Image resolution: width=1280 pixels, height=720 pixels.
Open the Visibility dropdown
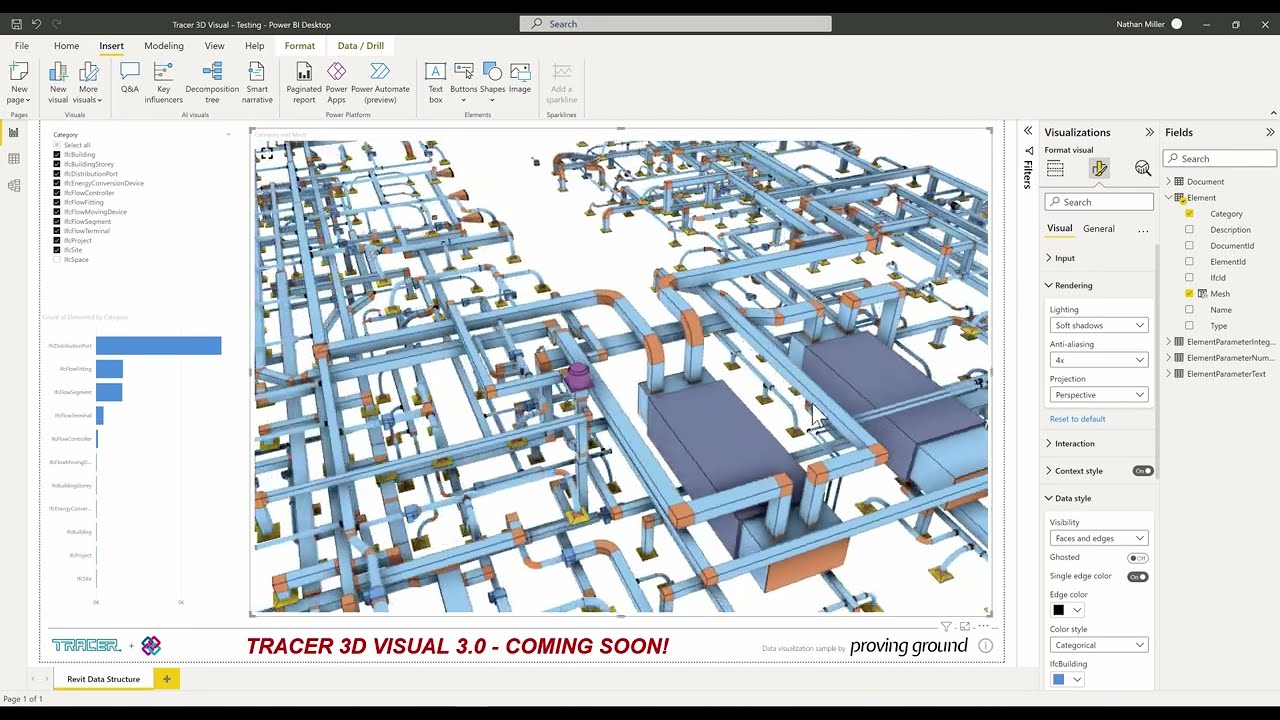tap(1099, 538)
